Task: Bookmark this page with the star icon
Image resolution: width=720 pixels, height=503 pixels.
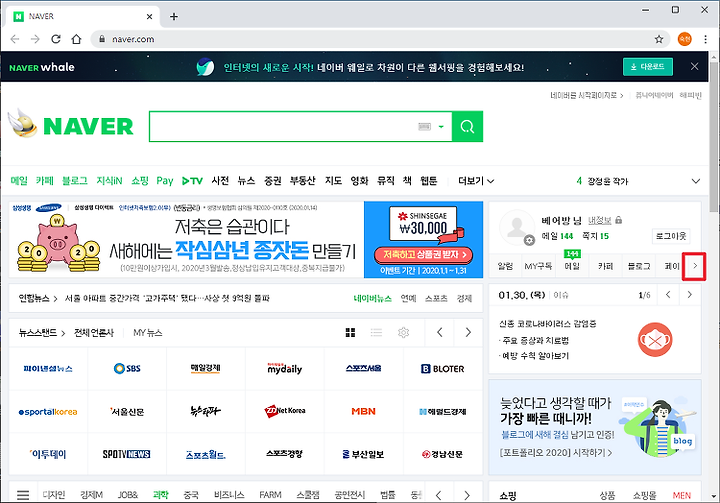Action: [659, 39]
